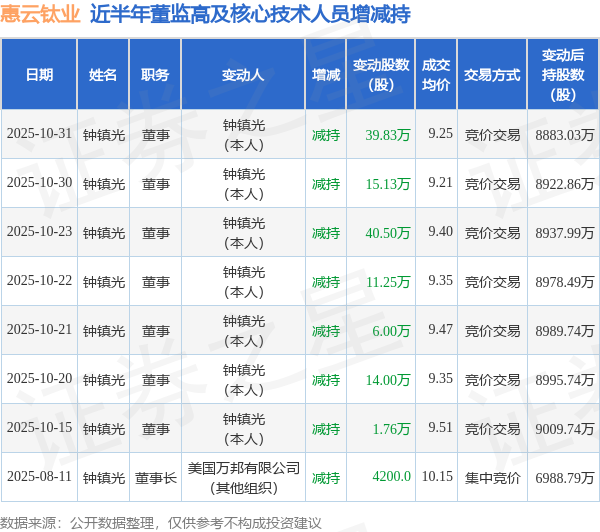The width and height of the screenshot is (600, 532).
Task: Click the 交易方式 column header
Action: [x=492, y=74]
